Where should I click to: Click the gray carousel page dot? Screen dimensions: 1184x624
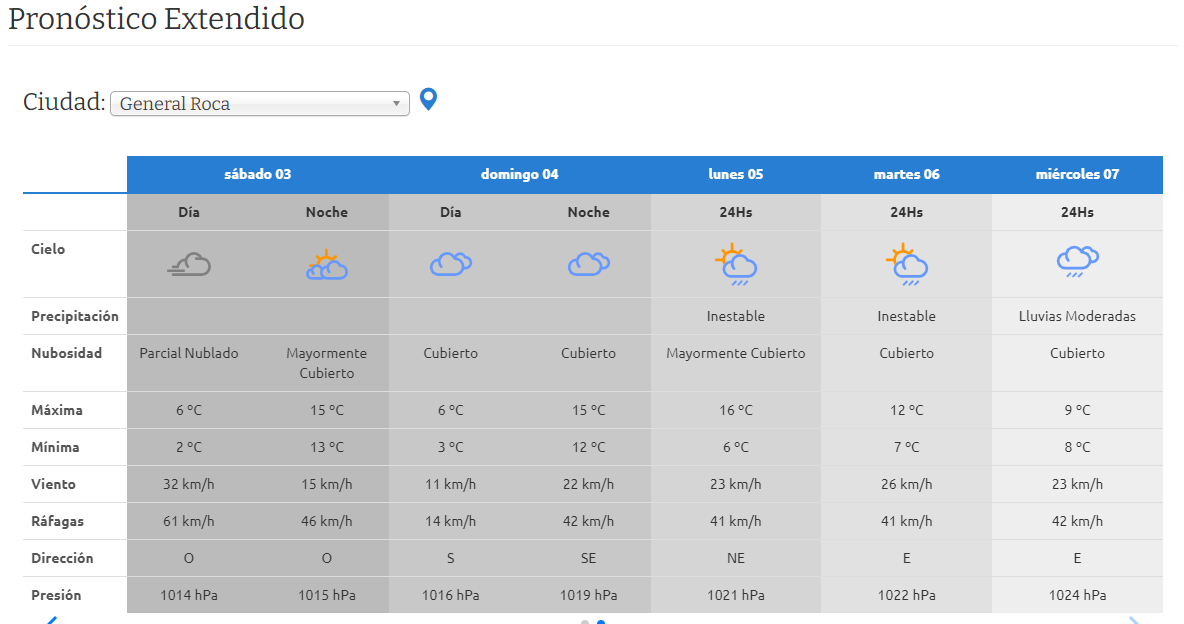point(585,622)
